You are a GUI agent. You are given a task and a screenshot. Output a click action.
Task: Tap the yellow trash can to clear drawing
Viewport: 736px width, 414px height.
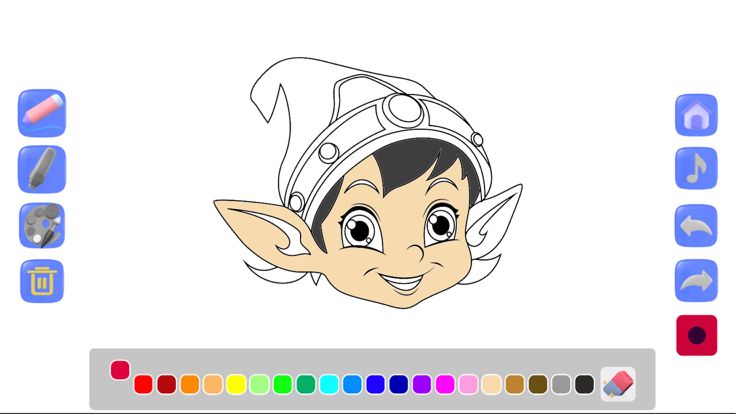(42, 281)
